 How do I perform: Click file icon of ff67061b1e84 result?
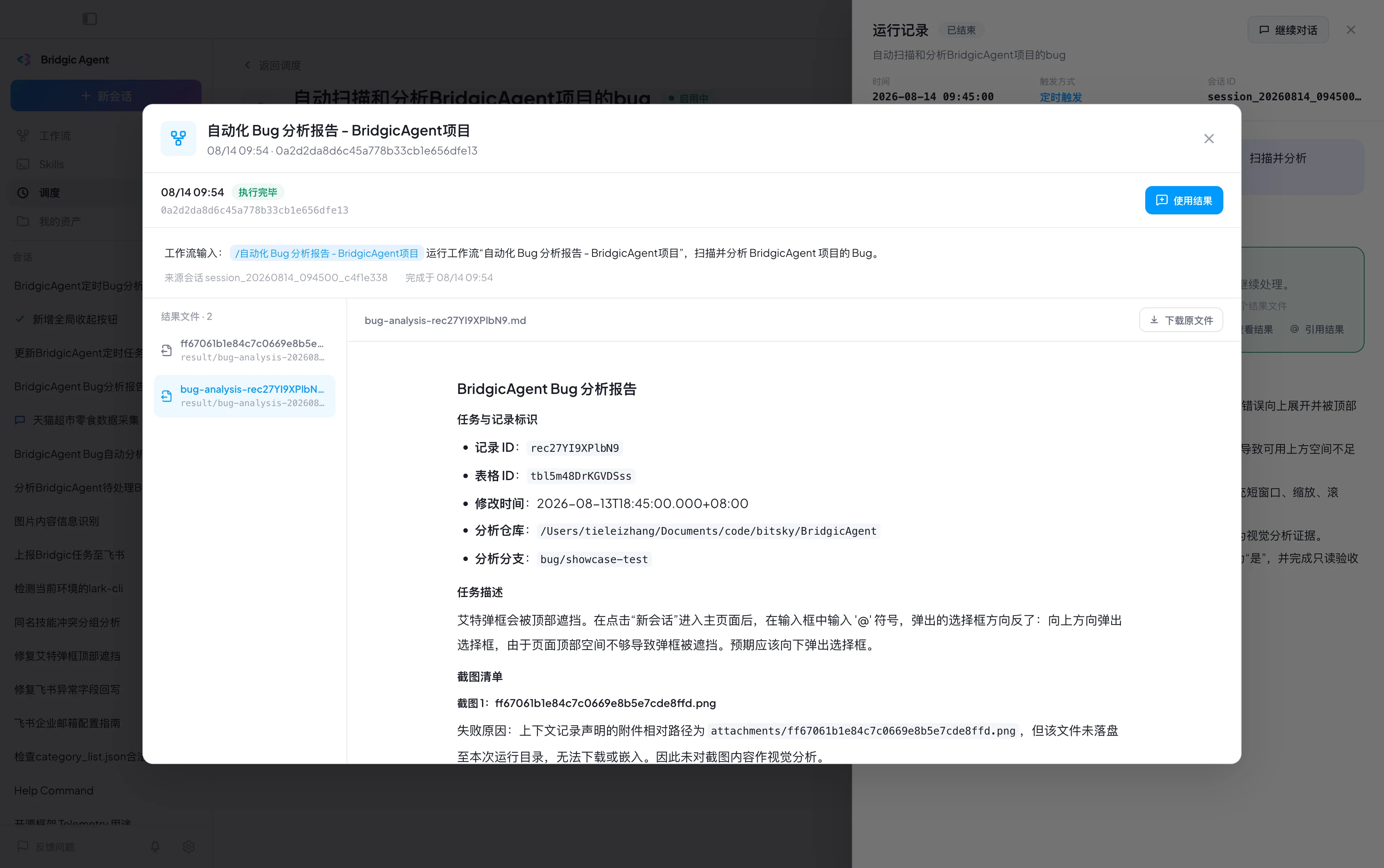point(167,350)
